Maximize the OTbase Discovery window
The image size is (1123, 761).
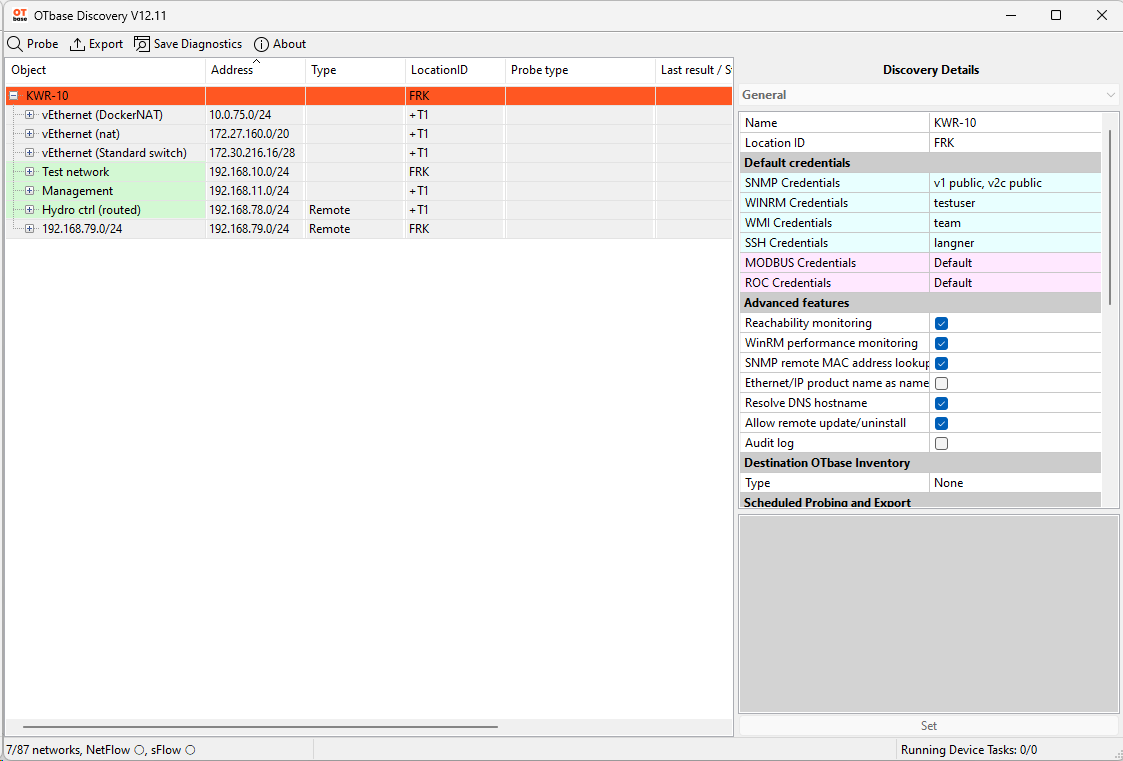pyautogui.click(x=1056, y=15)
